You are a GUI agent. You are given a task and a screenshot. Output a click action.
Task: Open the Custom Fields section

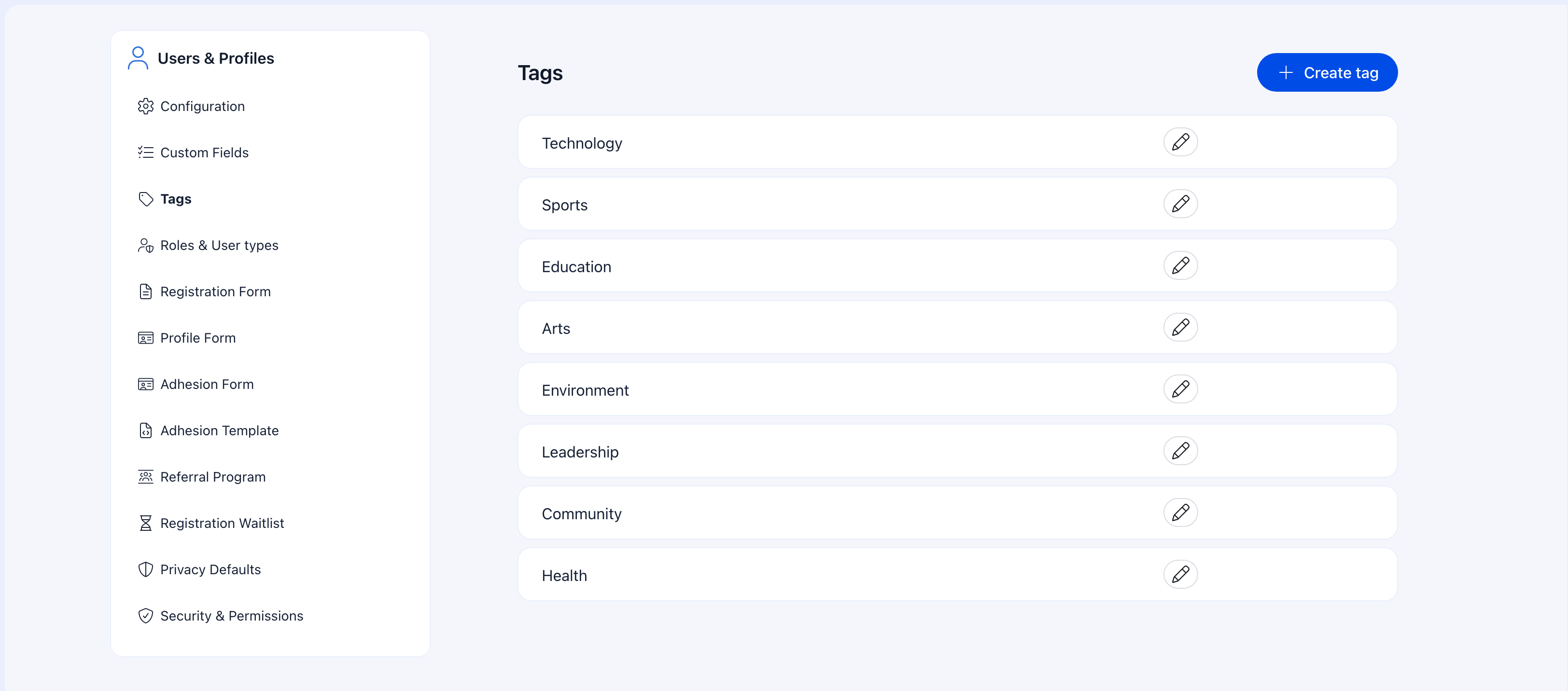tap(204, 152)
